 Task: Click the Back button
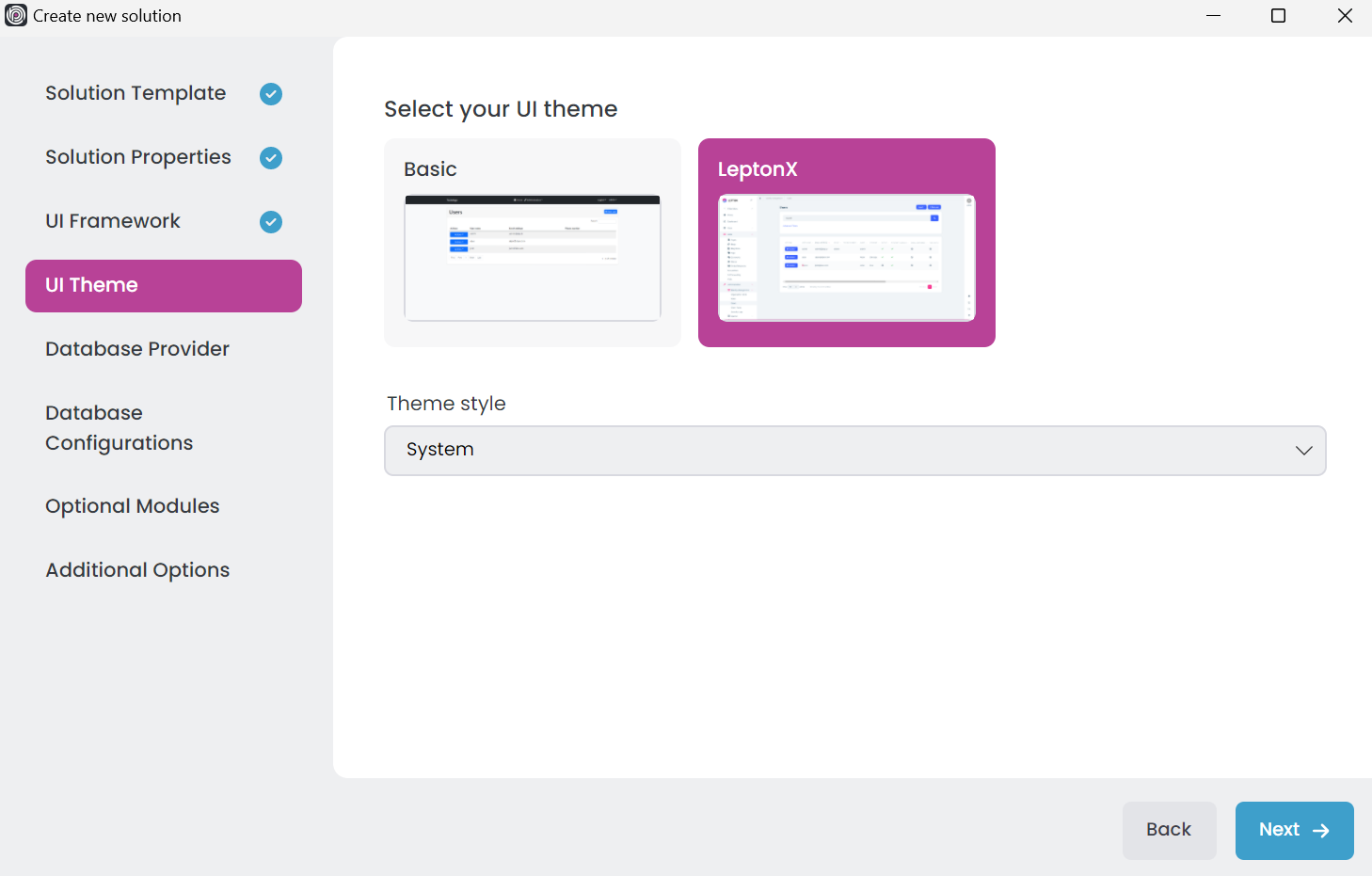click(1170, 831)
